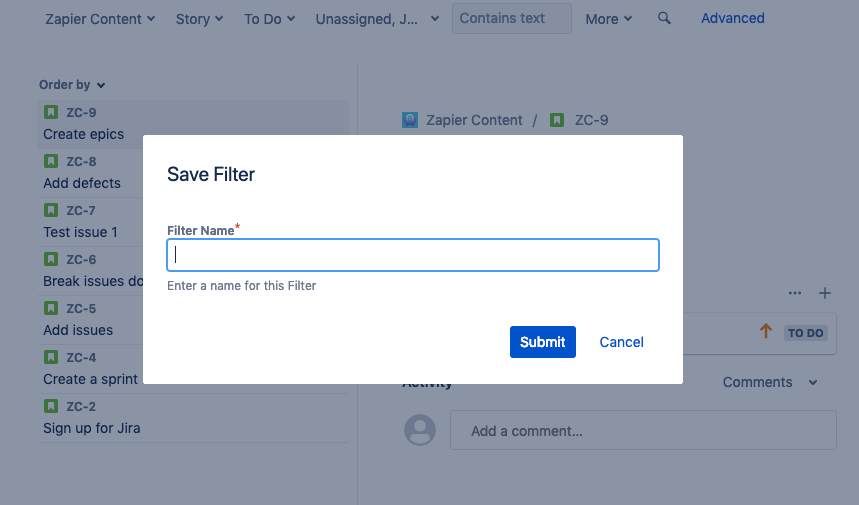Open the More filters dropdown
The height and width of the screenshot is (505, 859).
click(609, 19)
